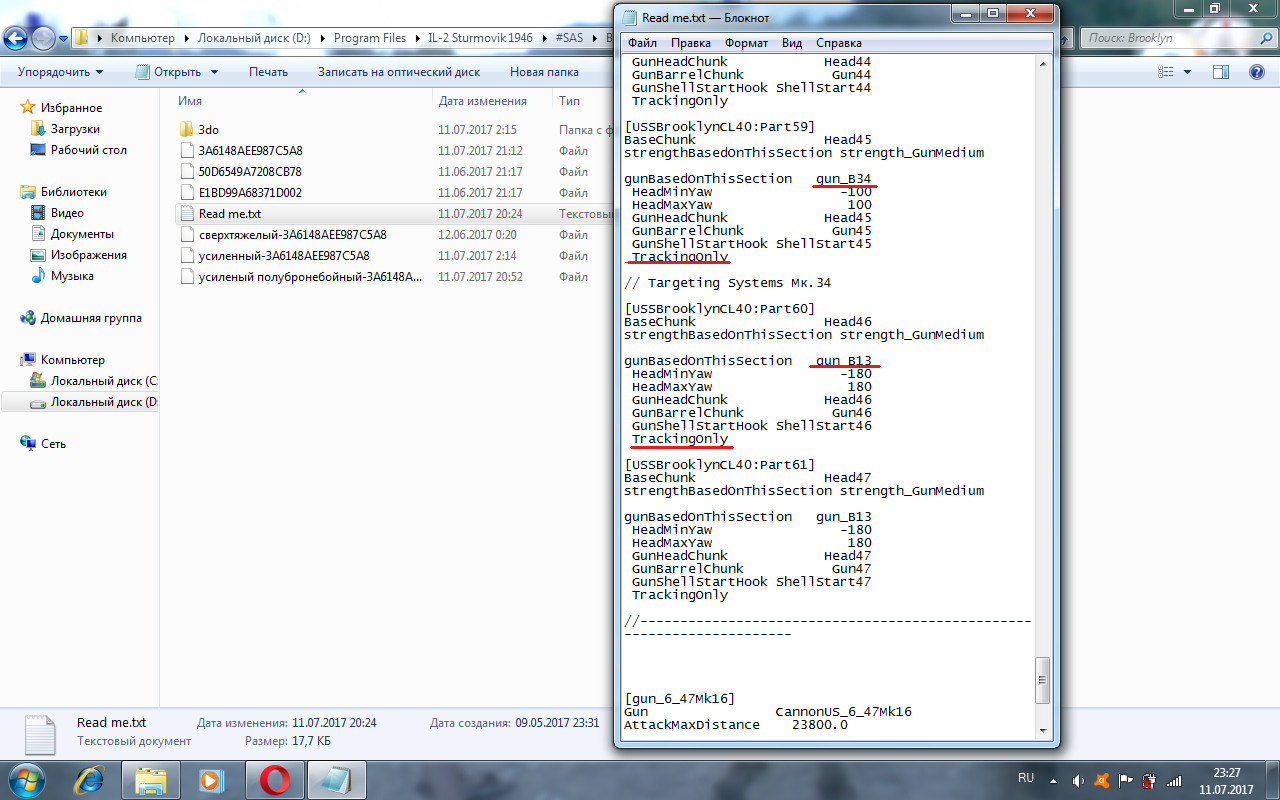Click Записать на оптический диск
The image size is (1280, 800).
coord(399,72)
